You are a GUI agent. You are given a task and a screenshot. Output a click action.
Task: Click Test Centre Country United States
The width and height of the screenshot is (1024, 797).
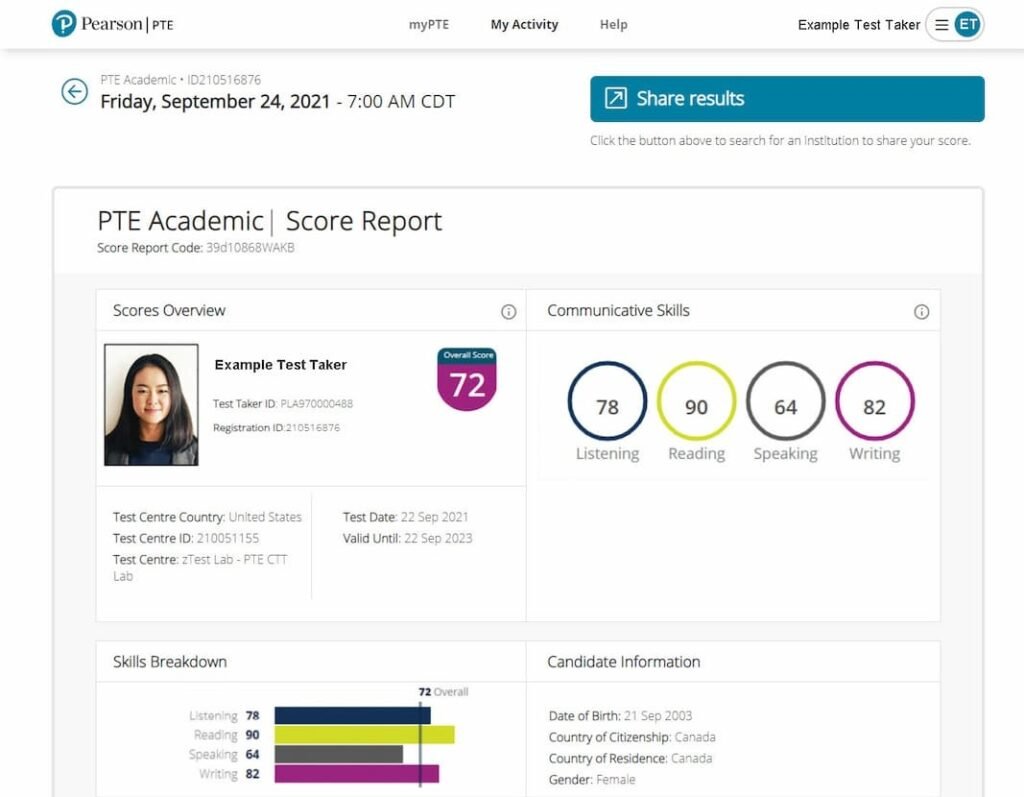click(207, 517)
